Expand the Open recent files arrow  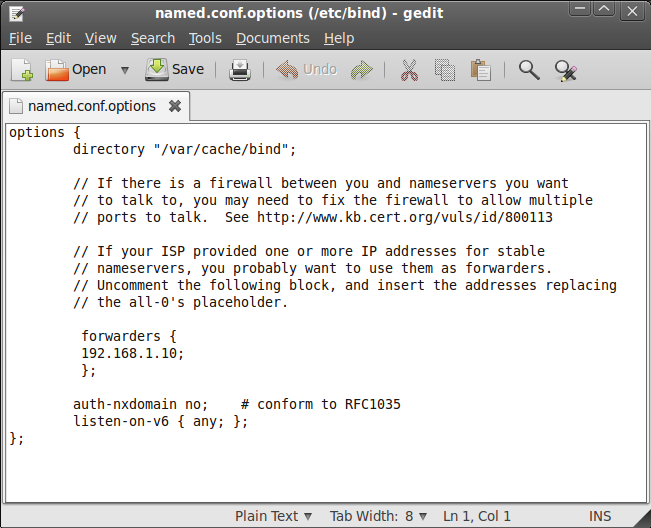(x=125, y=70)
